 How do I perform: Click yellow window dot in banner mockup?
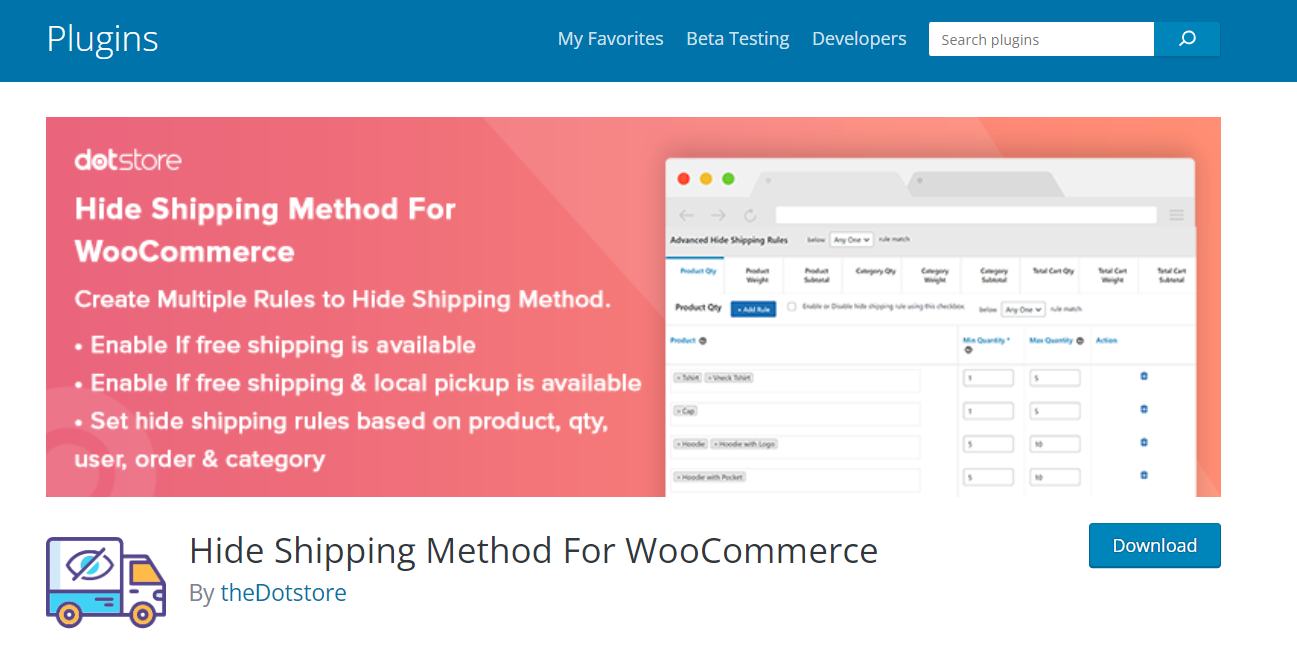tap(706, 179)
